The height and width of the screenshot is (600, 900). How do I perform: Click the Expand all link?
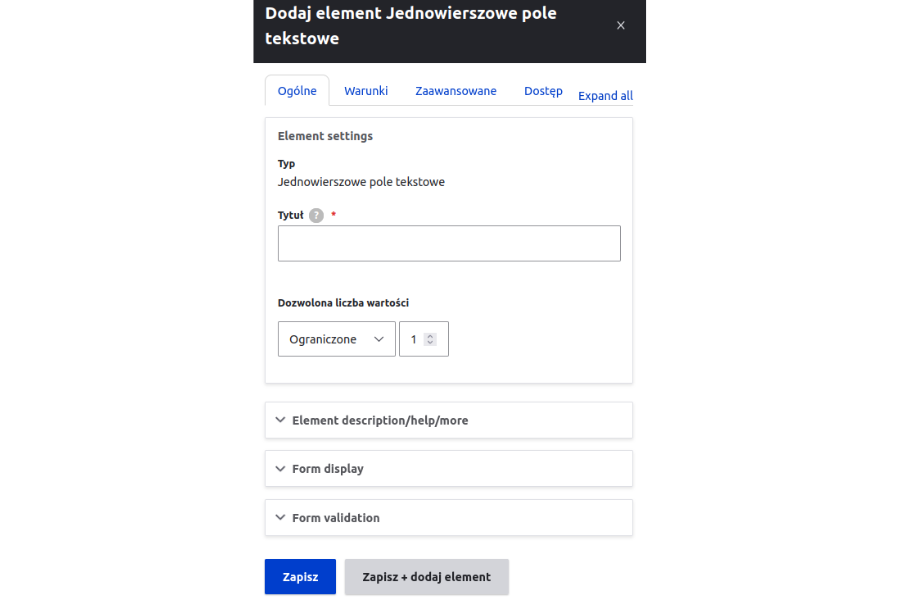(x=605, y=96)
